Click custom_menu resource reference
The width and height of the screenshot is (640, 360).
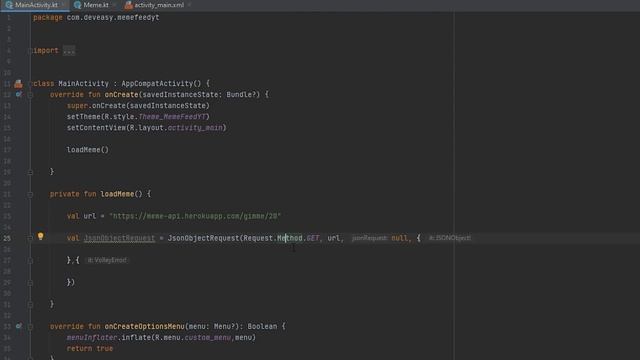(208, 338)
